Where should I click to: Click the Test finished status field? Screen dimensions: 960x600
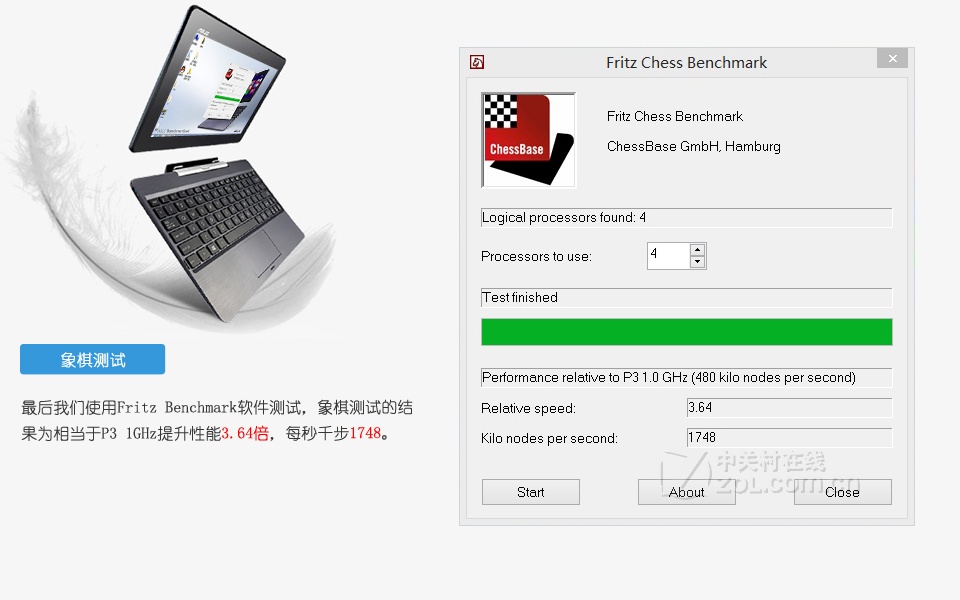[686, 298]
